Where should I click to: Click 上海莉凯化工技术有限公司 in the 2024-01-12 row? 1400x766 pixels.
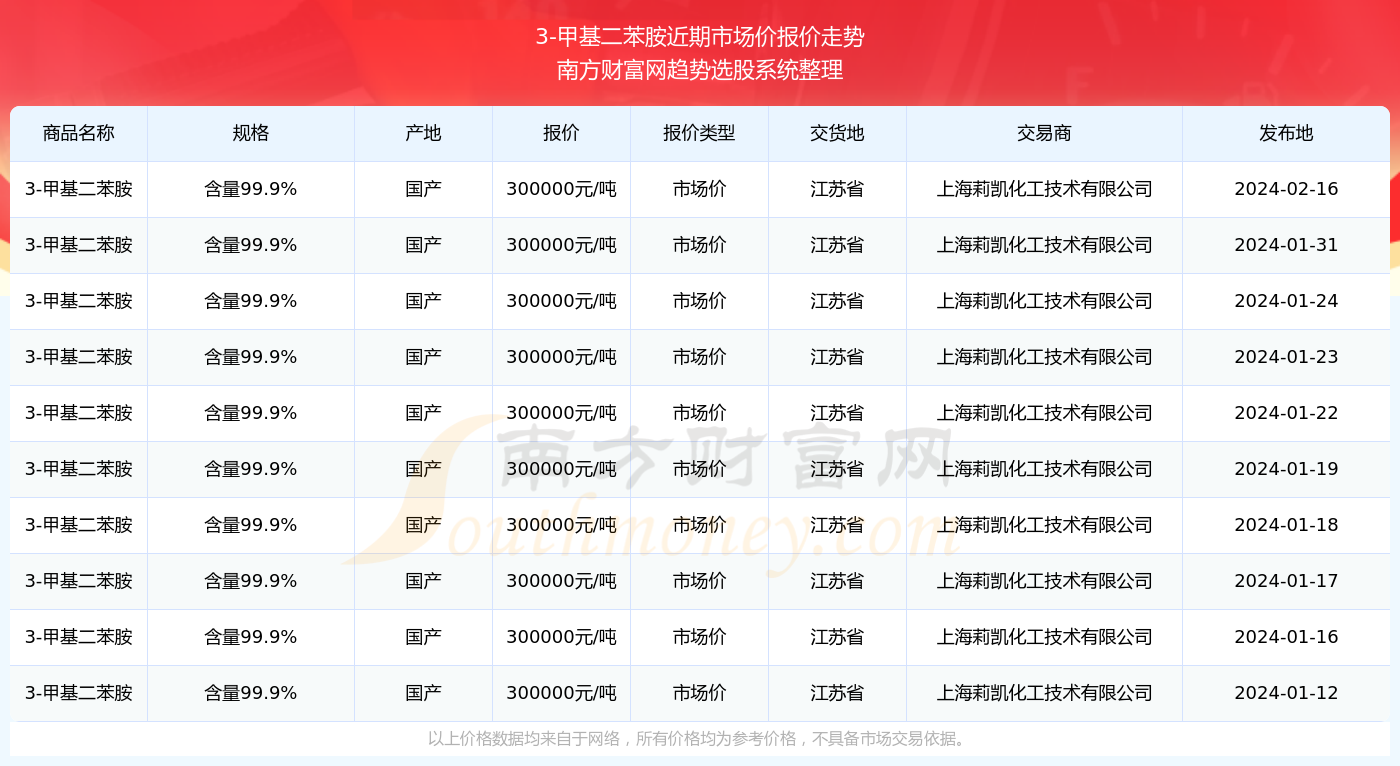[1044, 693]
